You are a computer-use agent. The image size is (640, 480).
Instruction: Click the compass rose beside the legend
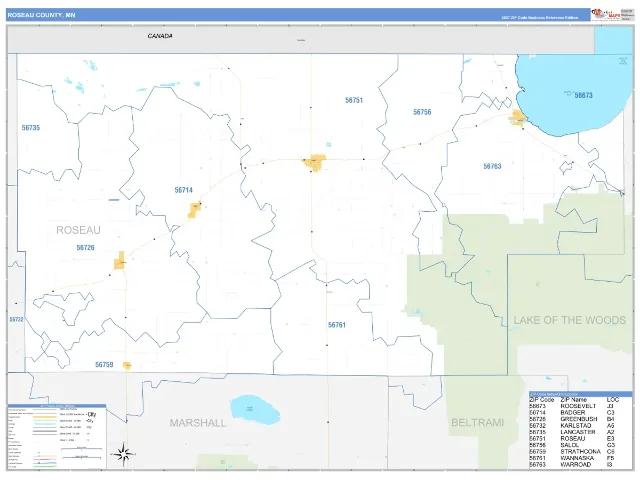[x=123, y=454]
